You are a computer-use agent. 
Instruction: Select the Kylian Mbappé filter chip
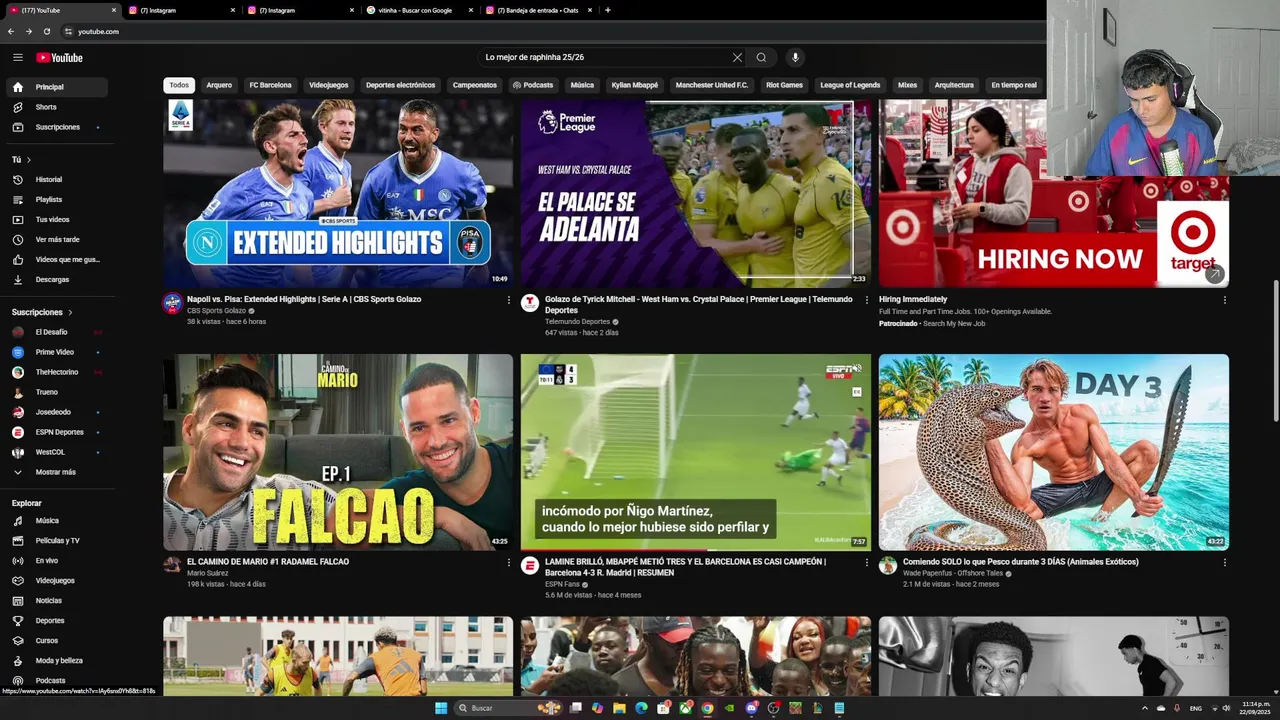click(x=635, y=85)
